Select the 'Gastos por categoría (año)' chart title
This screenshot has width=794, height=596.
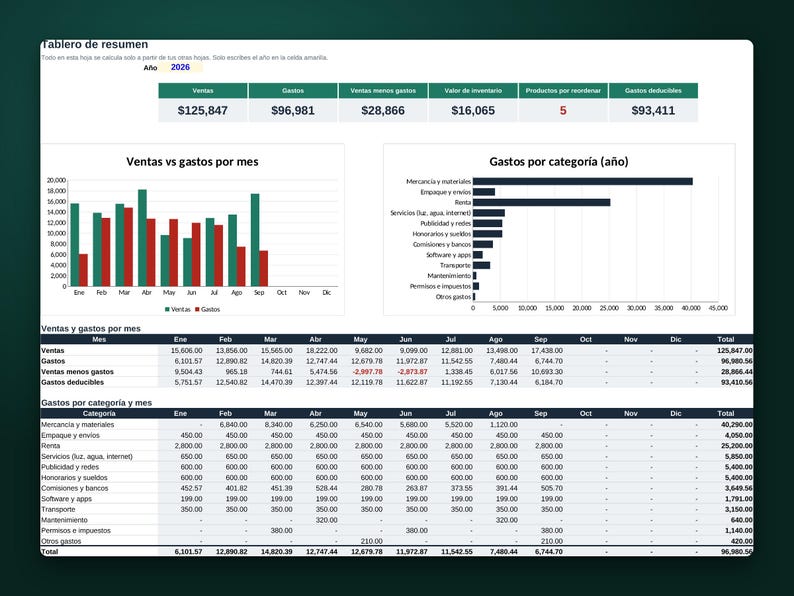[559, 162]
